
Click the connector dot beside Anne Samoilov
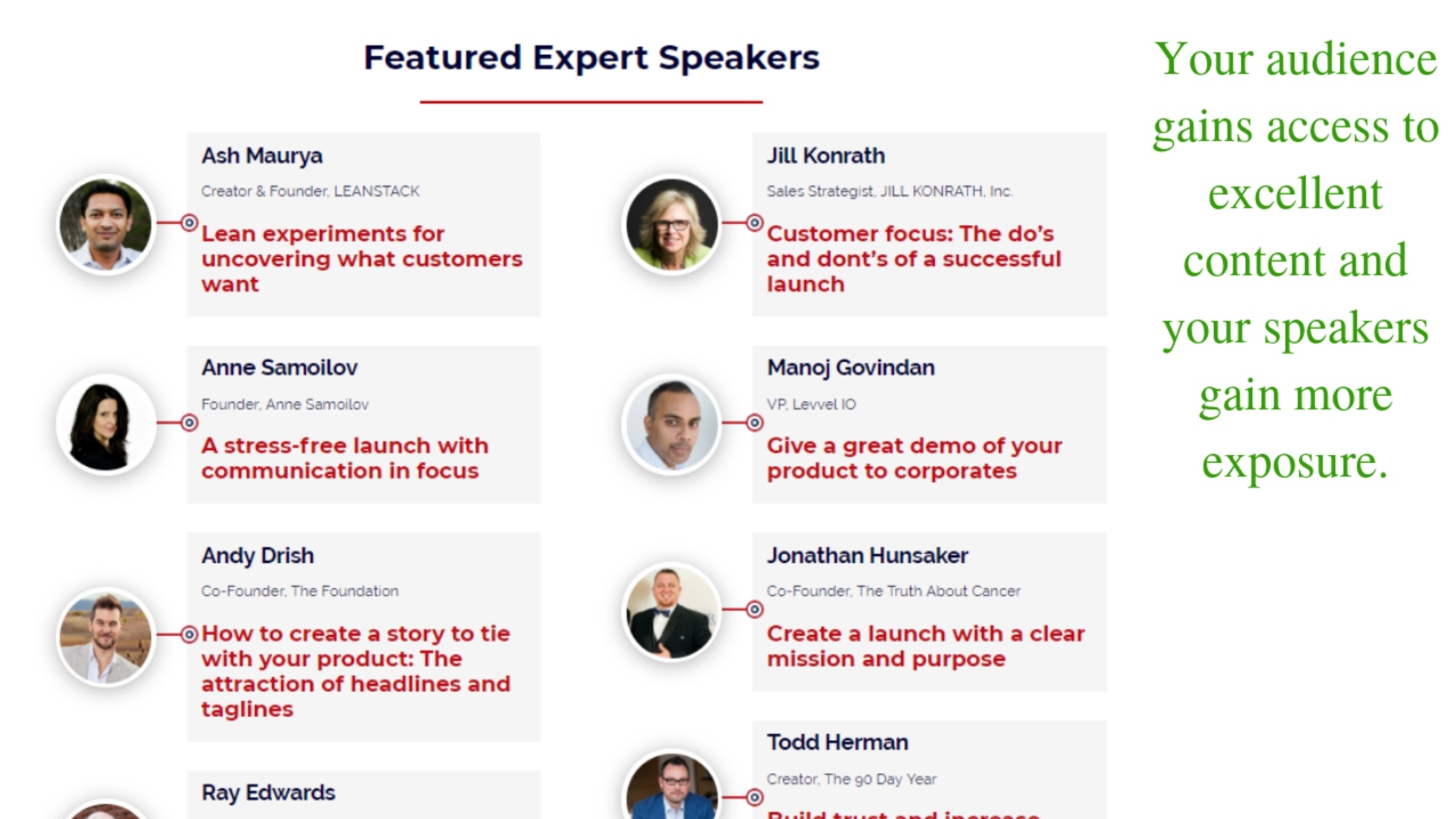tap(190, 423)
